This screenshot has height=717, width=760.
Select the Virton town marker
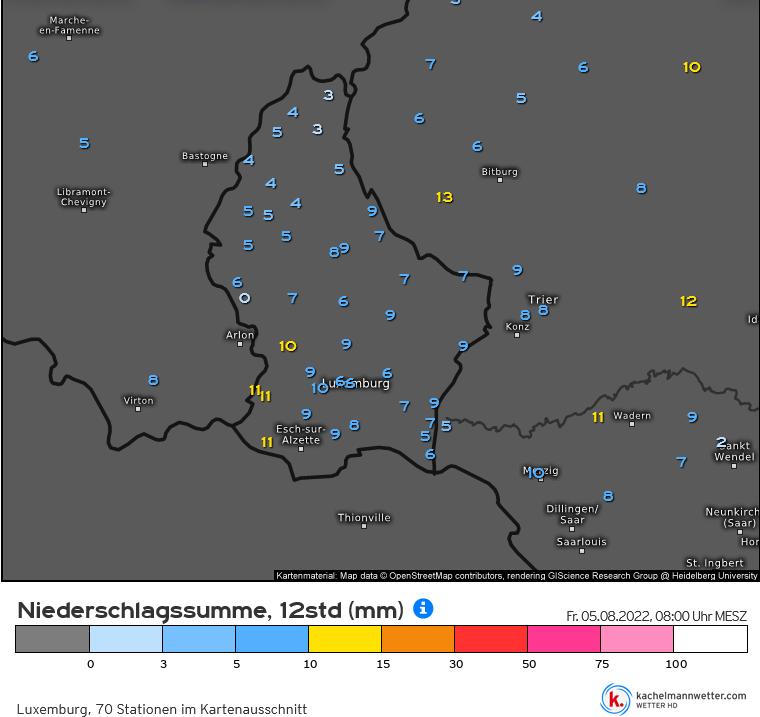pyautogui.click(x=138, y=408)
